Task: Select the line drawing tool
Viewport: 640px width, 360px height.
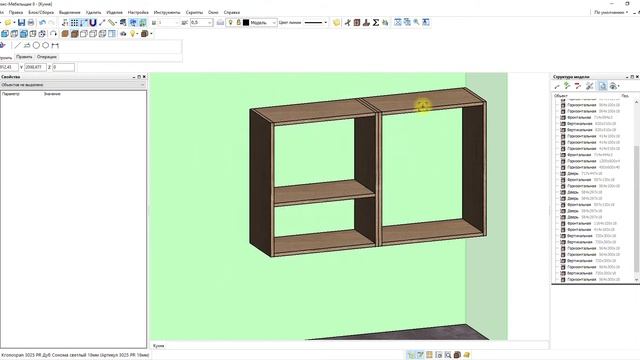Action: 18,45
